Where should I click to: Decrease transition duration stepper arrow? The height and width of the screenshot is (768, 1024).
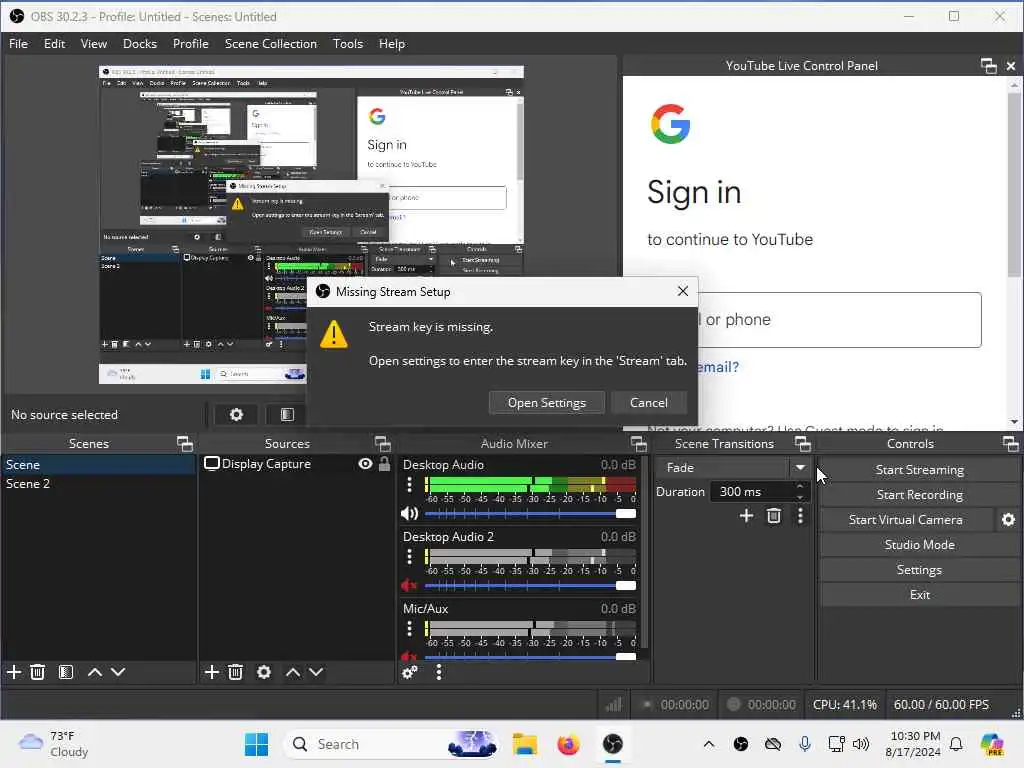click(800, 497)
